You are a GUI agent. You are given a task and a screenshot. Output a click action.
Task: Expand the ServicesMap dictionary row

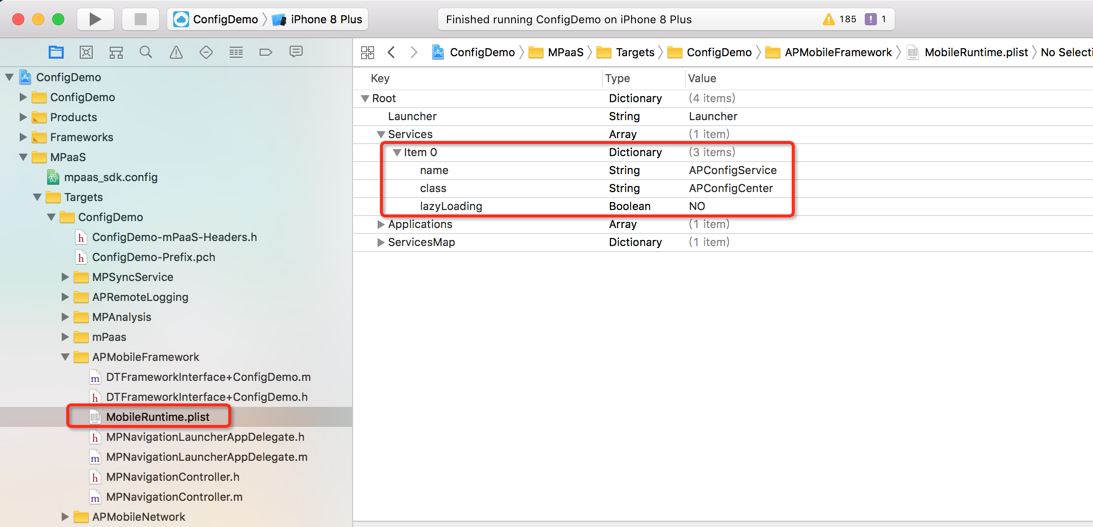[381, 243]
